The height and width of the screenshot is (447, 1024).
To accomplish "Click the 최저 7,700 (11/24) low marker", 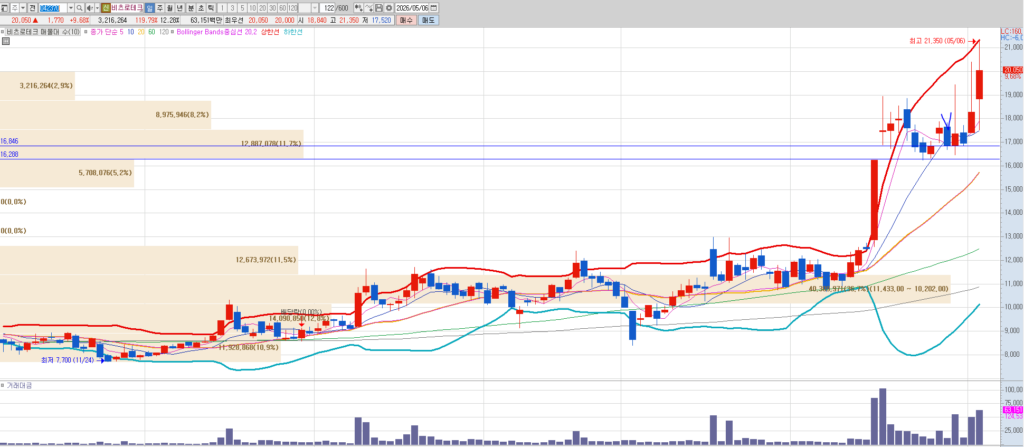I will [x=67, y=359].
